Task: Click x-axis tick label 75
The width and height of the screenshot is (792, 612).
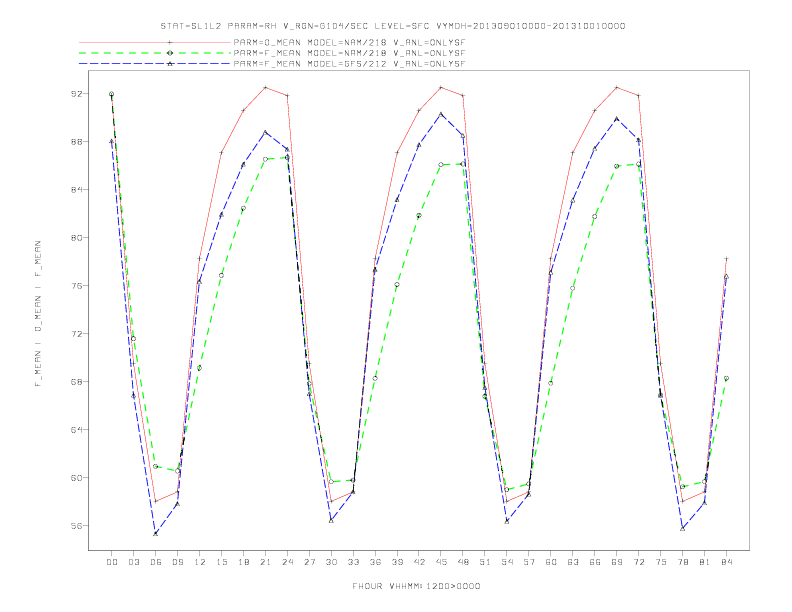Action: [x=661, y=562]
